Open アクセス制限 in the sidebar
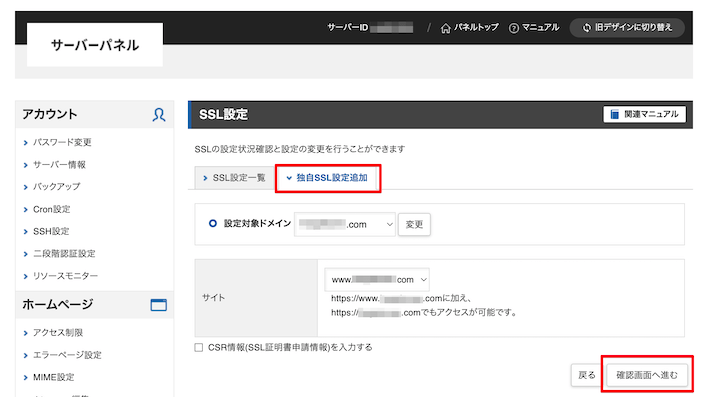Viewport: 710px width, 397px height. tap(58, 333)
